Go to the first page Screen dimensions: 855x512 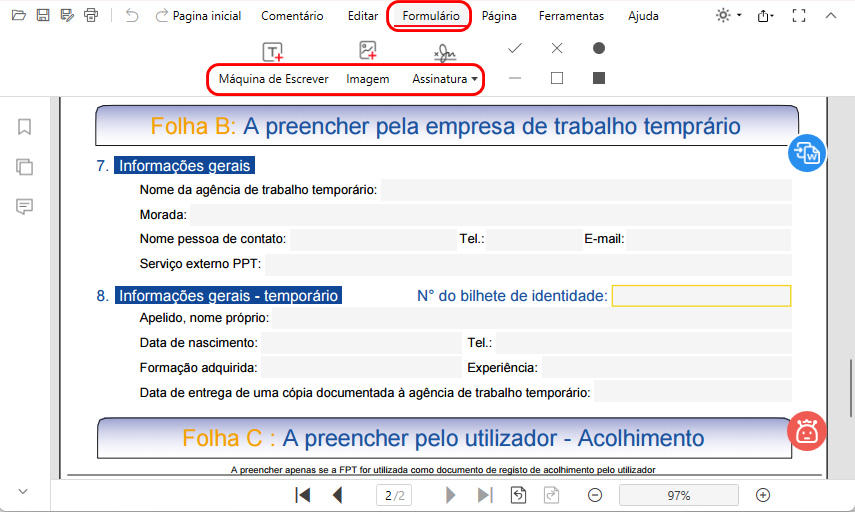(x=303, y=495)
